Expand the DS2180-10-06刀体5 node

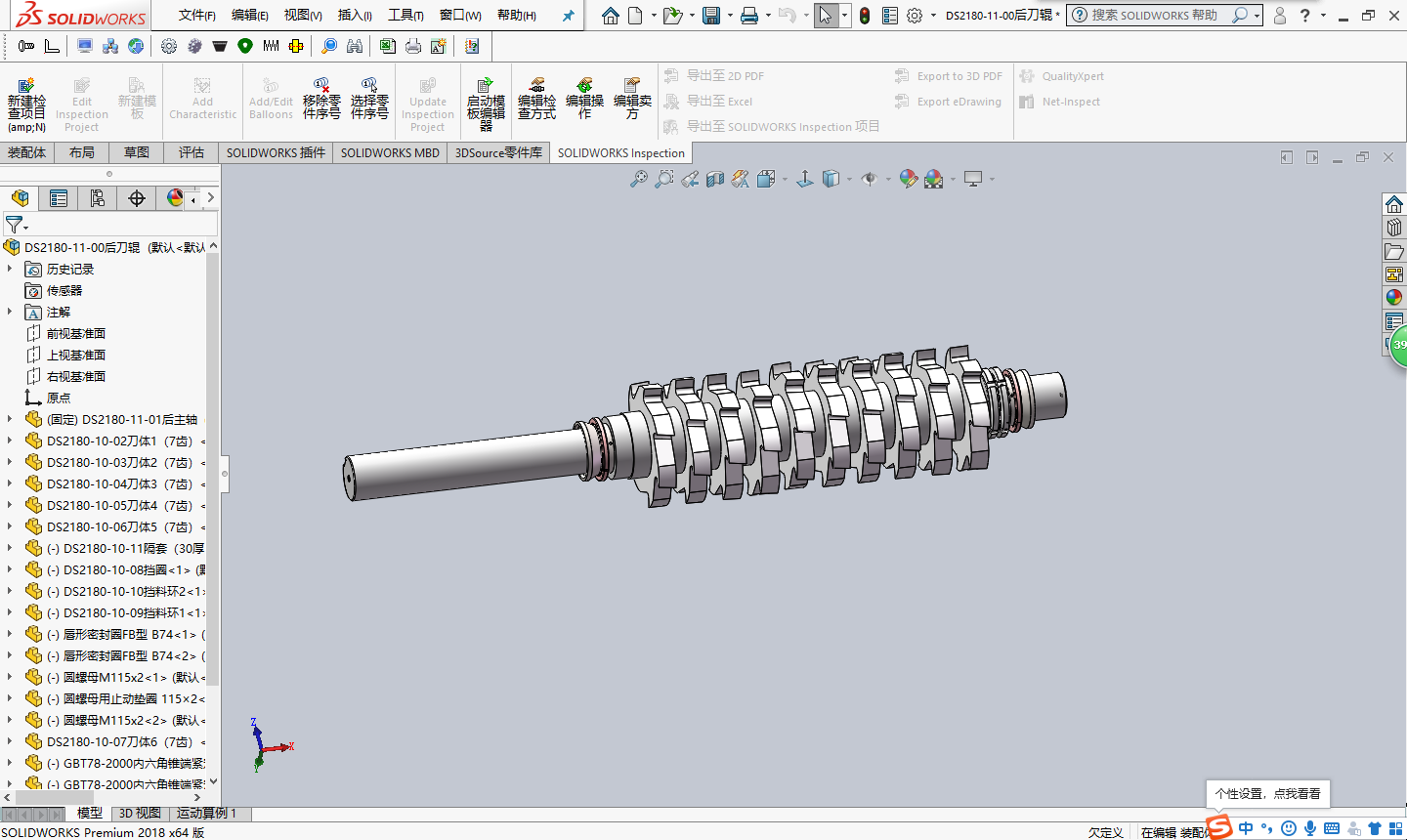(x=10, y=526)
